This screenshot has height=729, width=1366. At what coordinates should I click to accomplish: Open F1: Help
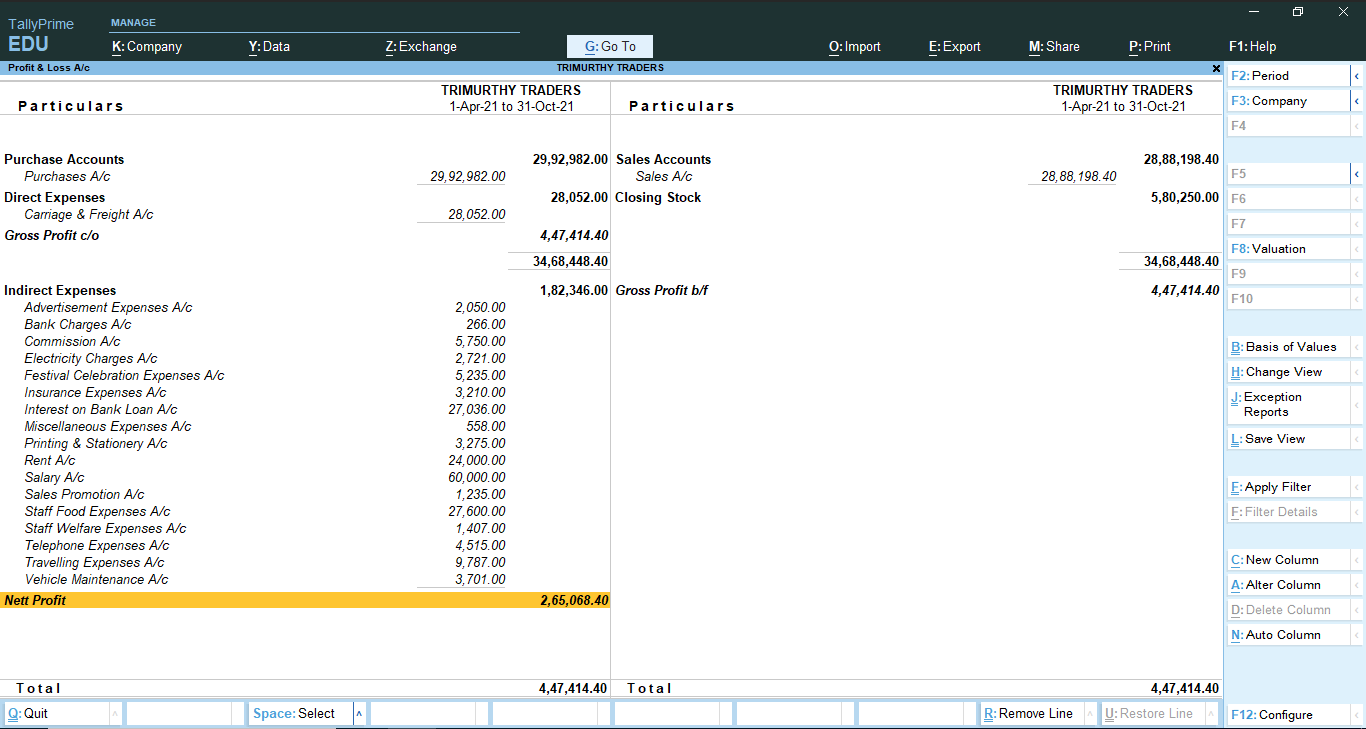(x=1253, y=46)
